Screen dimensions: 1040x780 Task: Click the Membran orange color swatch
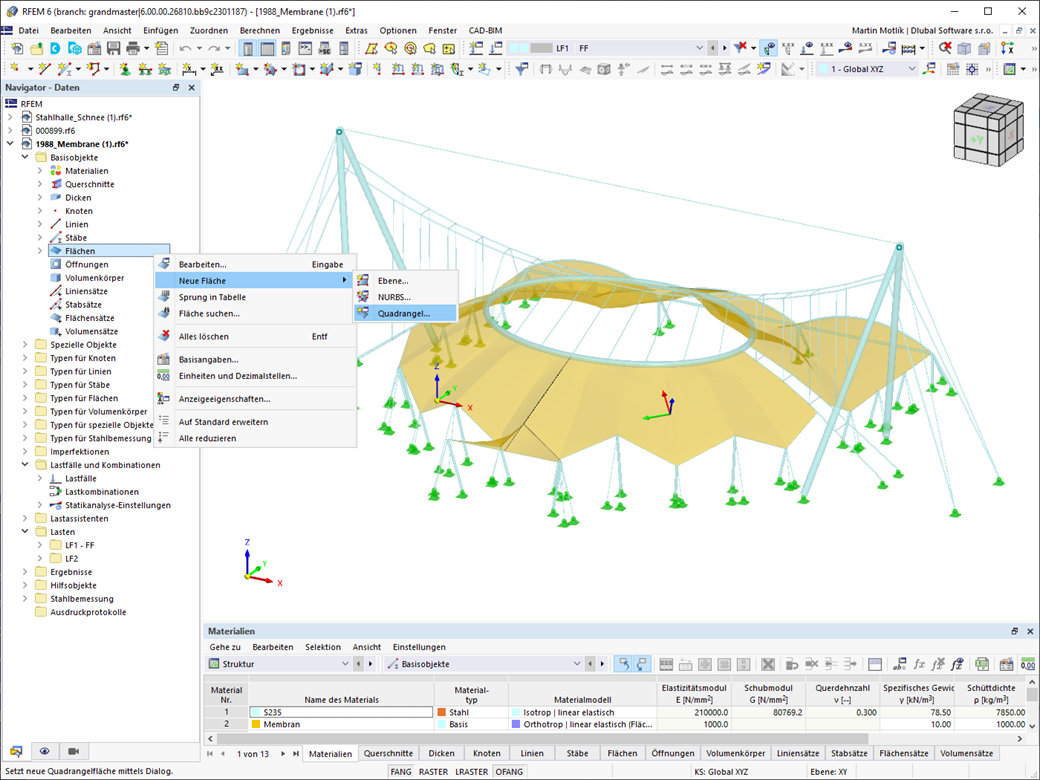(255, 724)
